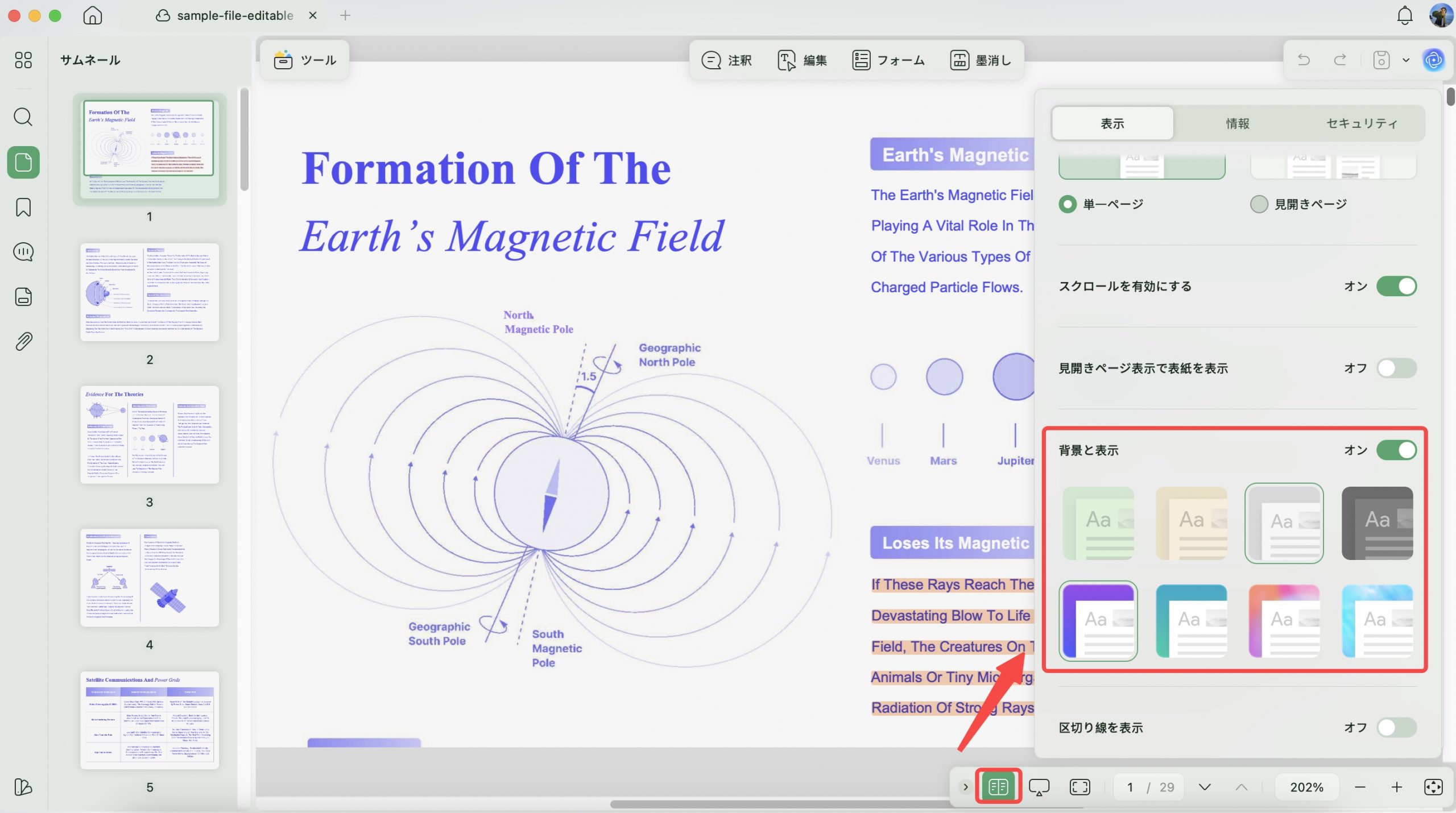Open the bookmarks panel icon
The image size is (1456, 813).
pyautogui.click(x=23, y=207)
